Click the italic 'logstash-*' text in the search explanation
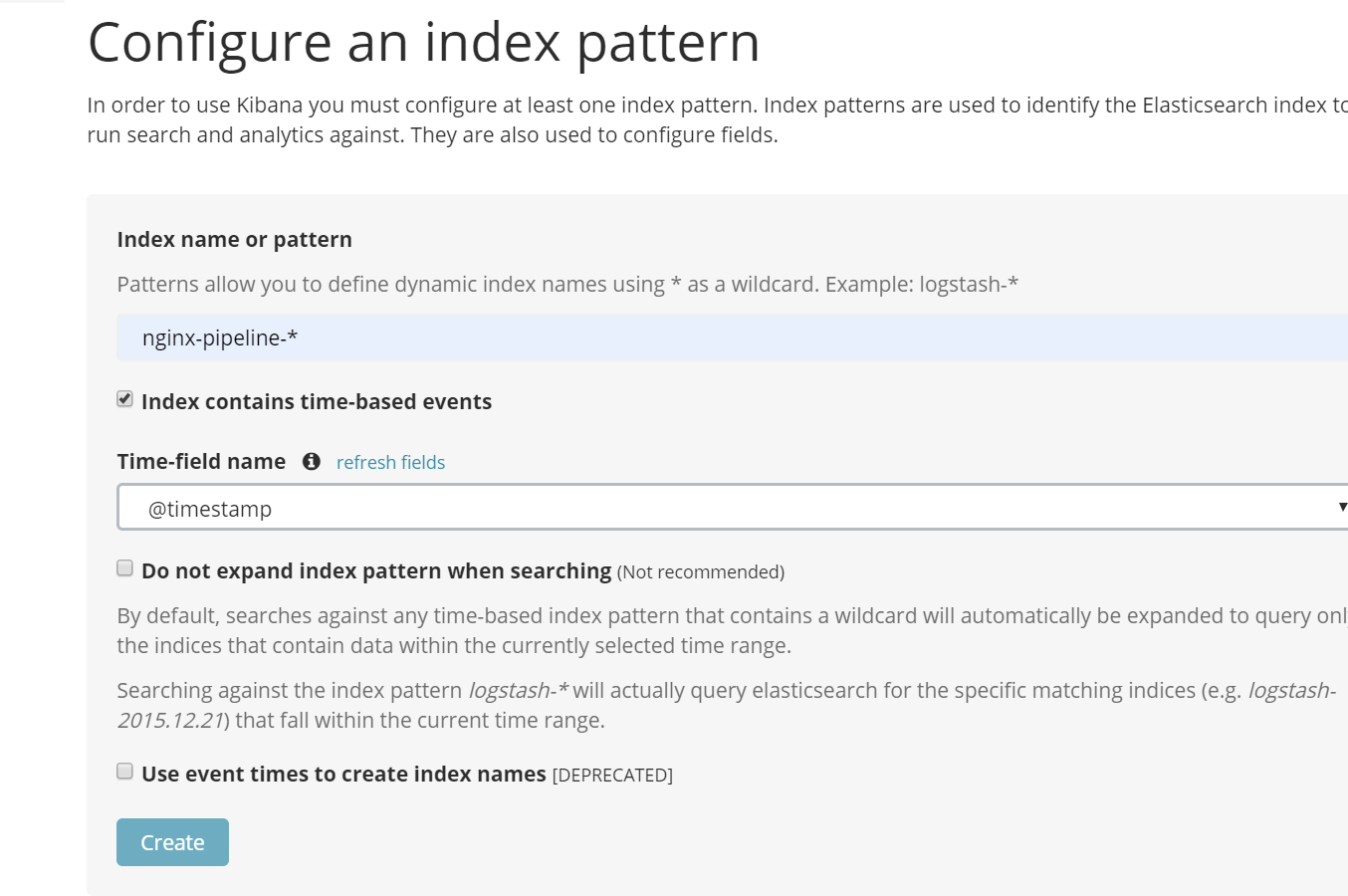This screenshot has height=896, width=1348. [518, 690]
